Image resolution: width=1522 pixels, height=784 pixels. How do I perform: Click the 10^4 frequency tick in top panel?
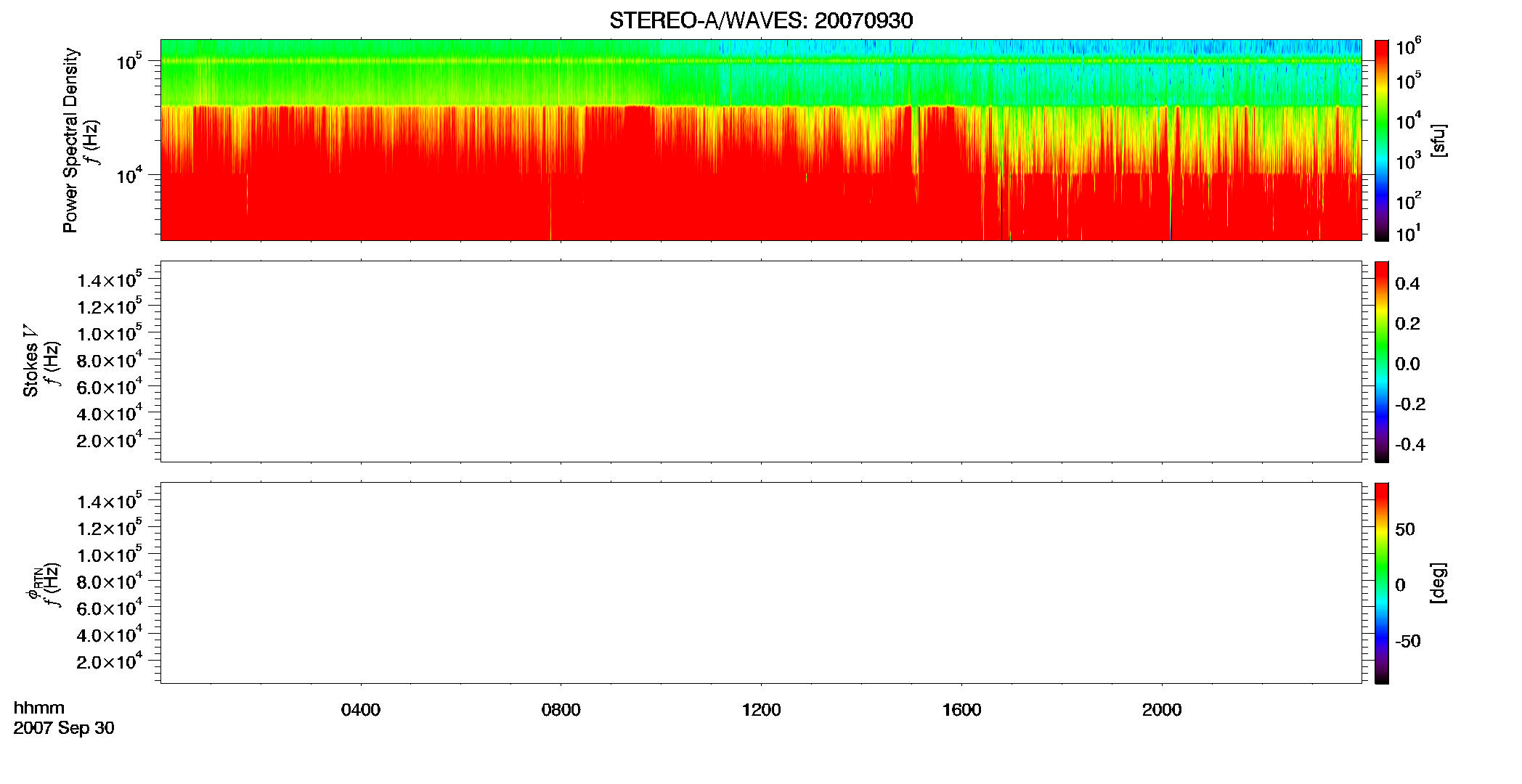(129, 174)
